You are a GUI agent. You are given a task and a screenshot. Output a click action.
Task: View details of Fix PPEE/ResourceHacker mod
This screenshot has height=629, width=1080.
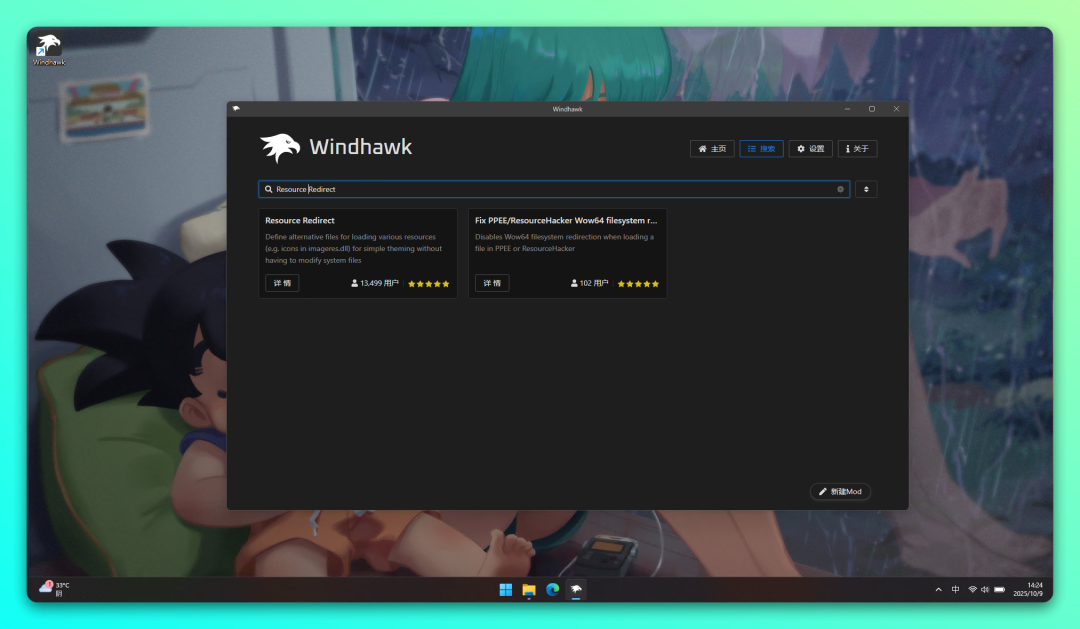492,283
